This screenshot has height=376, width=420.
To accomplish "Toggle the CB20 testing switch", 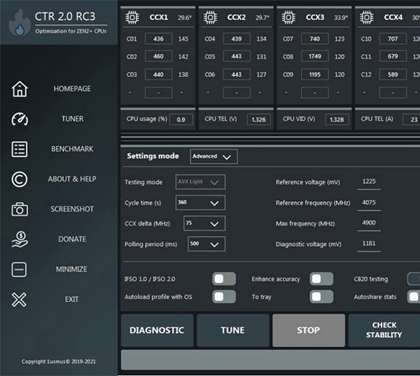I will (414, 279).
